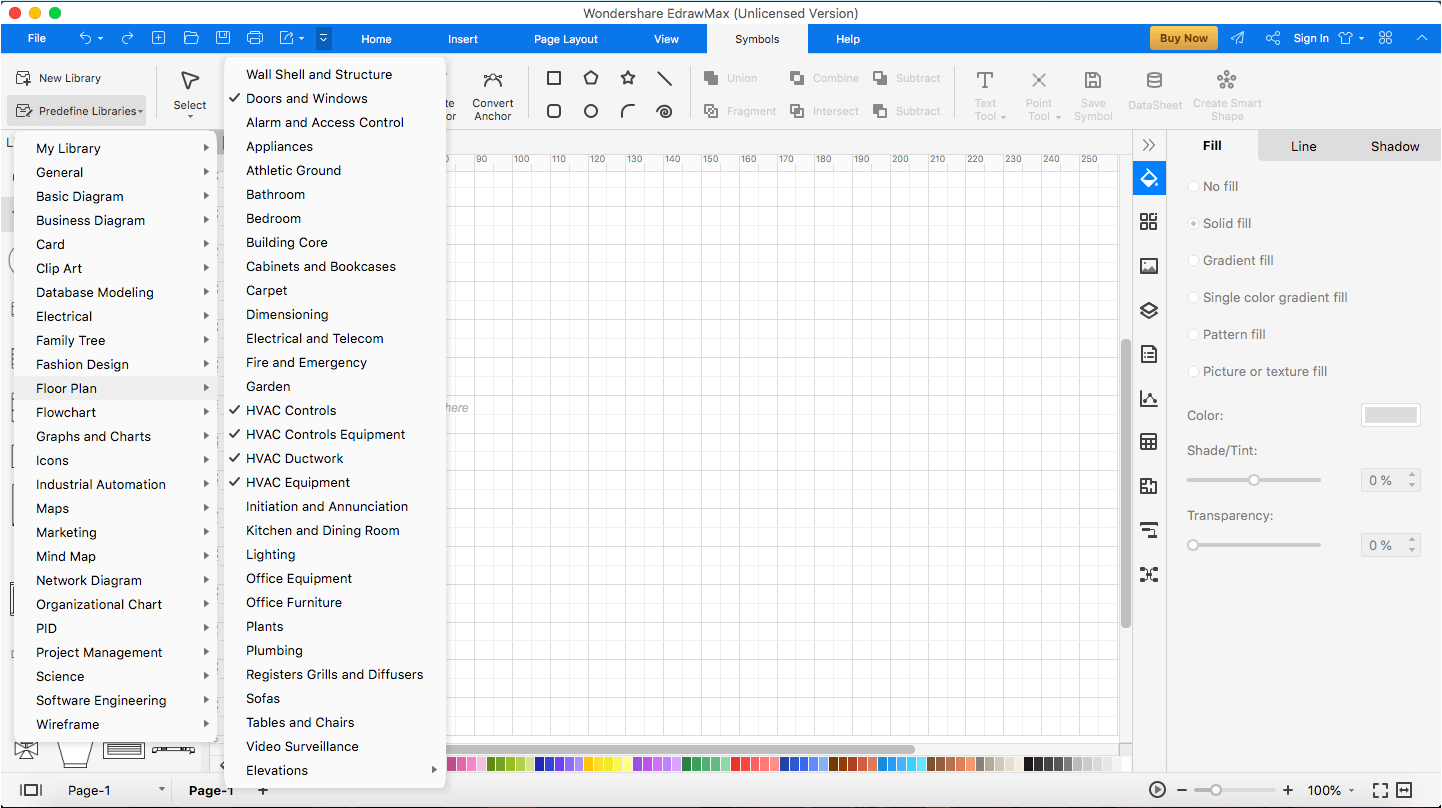Select the pentagon shape tool

(591, 78)
